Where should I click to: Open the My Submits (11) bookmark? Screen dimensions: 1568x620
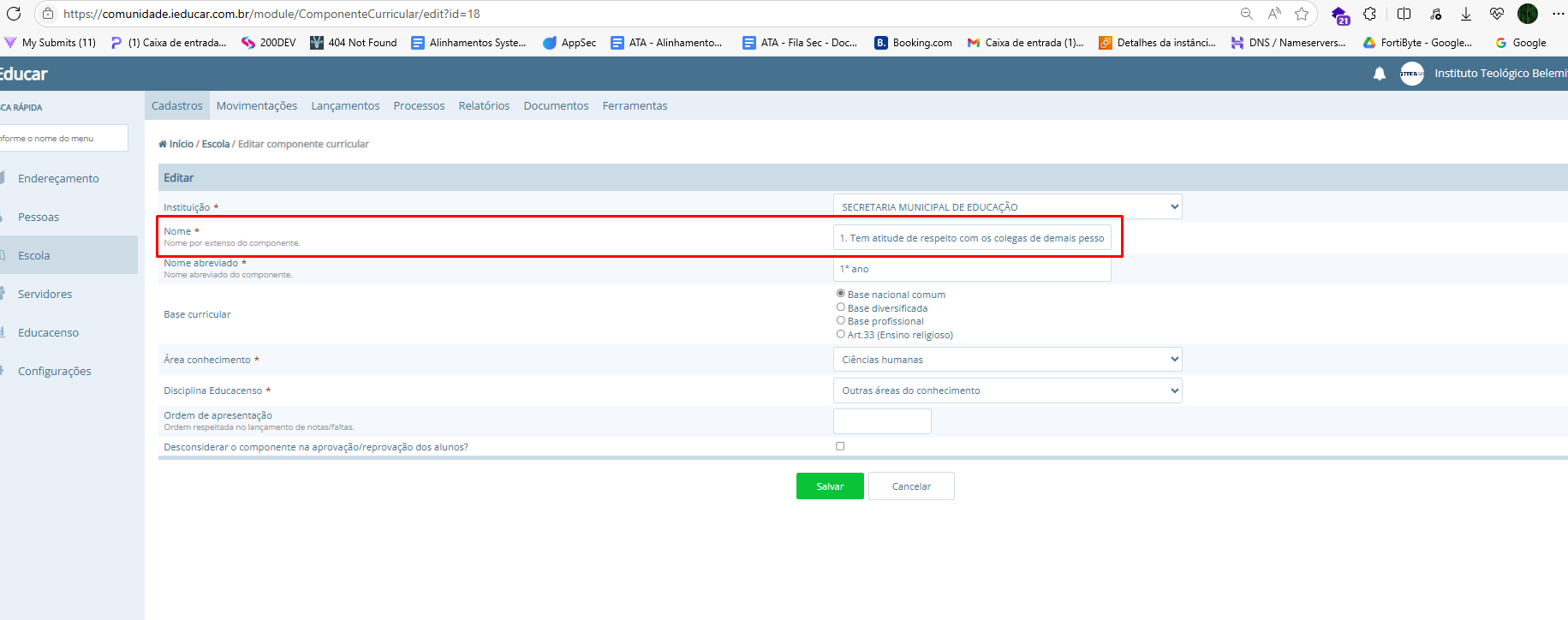pyautogui.click(x=50, y=43)
